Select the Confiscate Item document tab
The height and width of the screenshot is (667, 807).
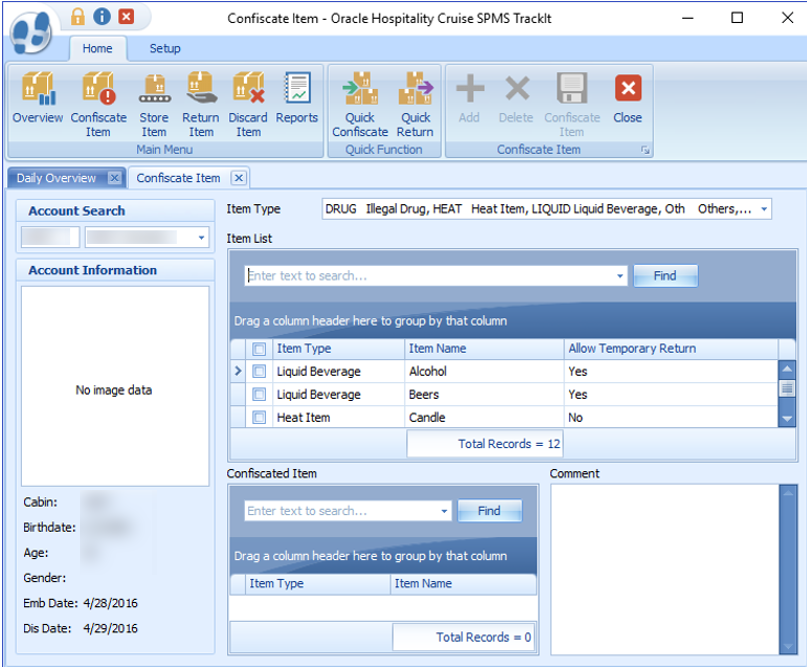(x=178, y=178)
